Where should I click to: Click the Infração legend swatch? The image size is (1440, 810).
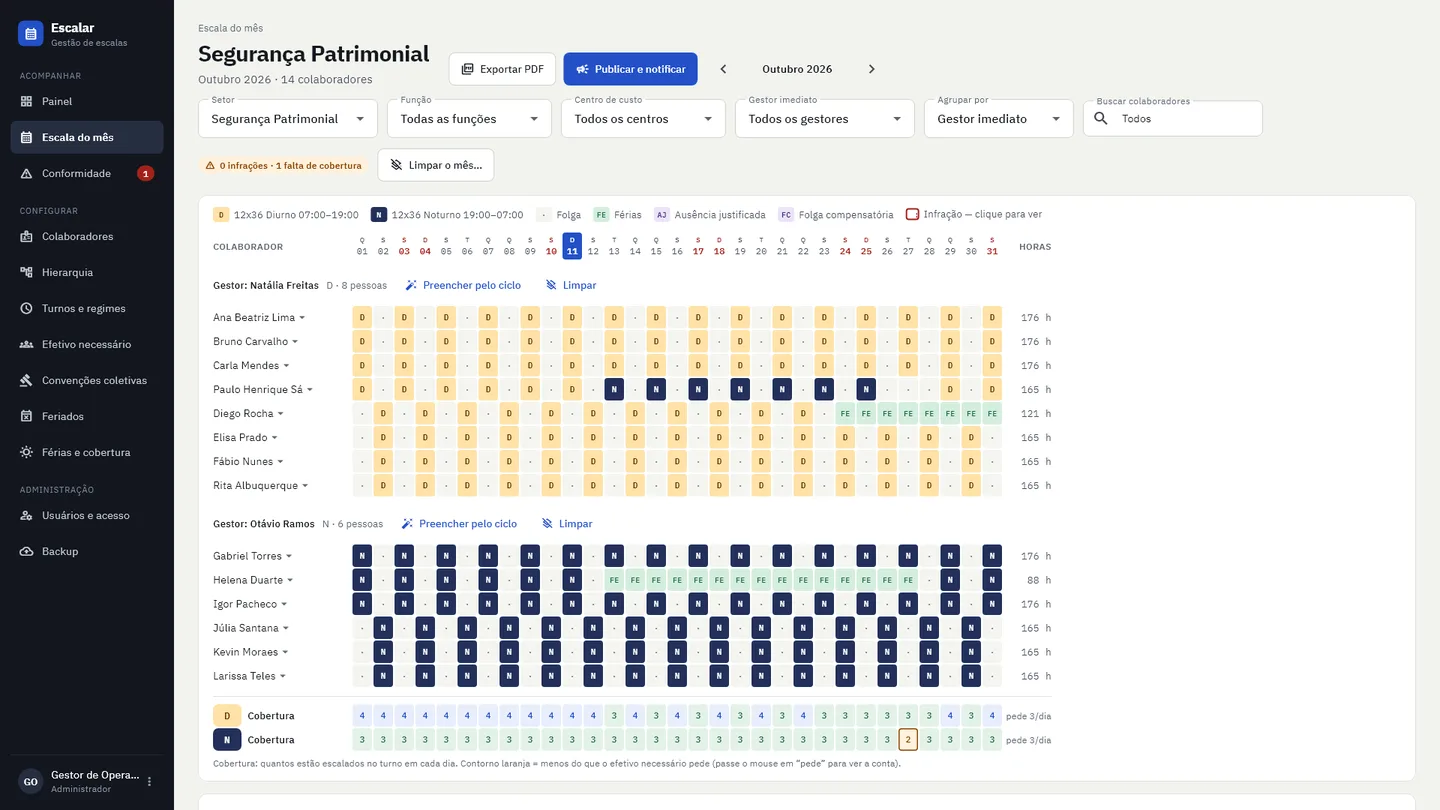[x=912, y=214]
